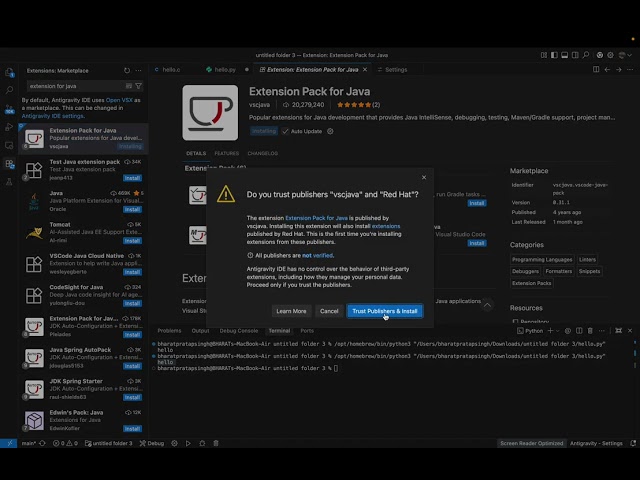640x480 pixels.
Task: Install Java Spring AutoPack extension
Action: click(x=132, y=366)
